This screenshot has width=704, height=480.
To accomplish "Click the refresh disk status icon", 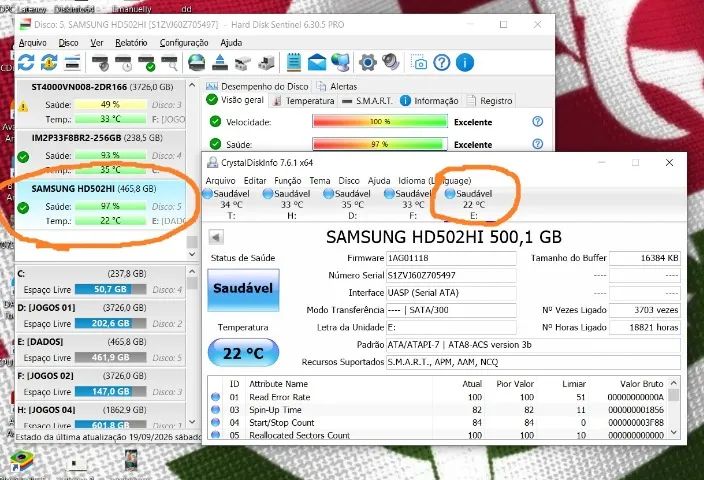I will tap(26, 62).
